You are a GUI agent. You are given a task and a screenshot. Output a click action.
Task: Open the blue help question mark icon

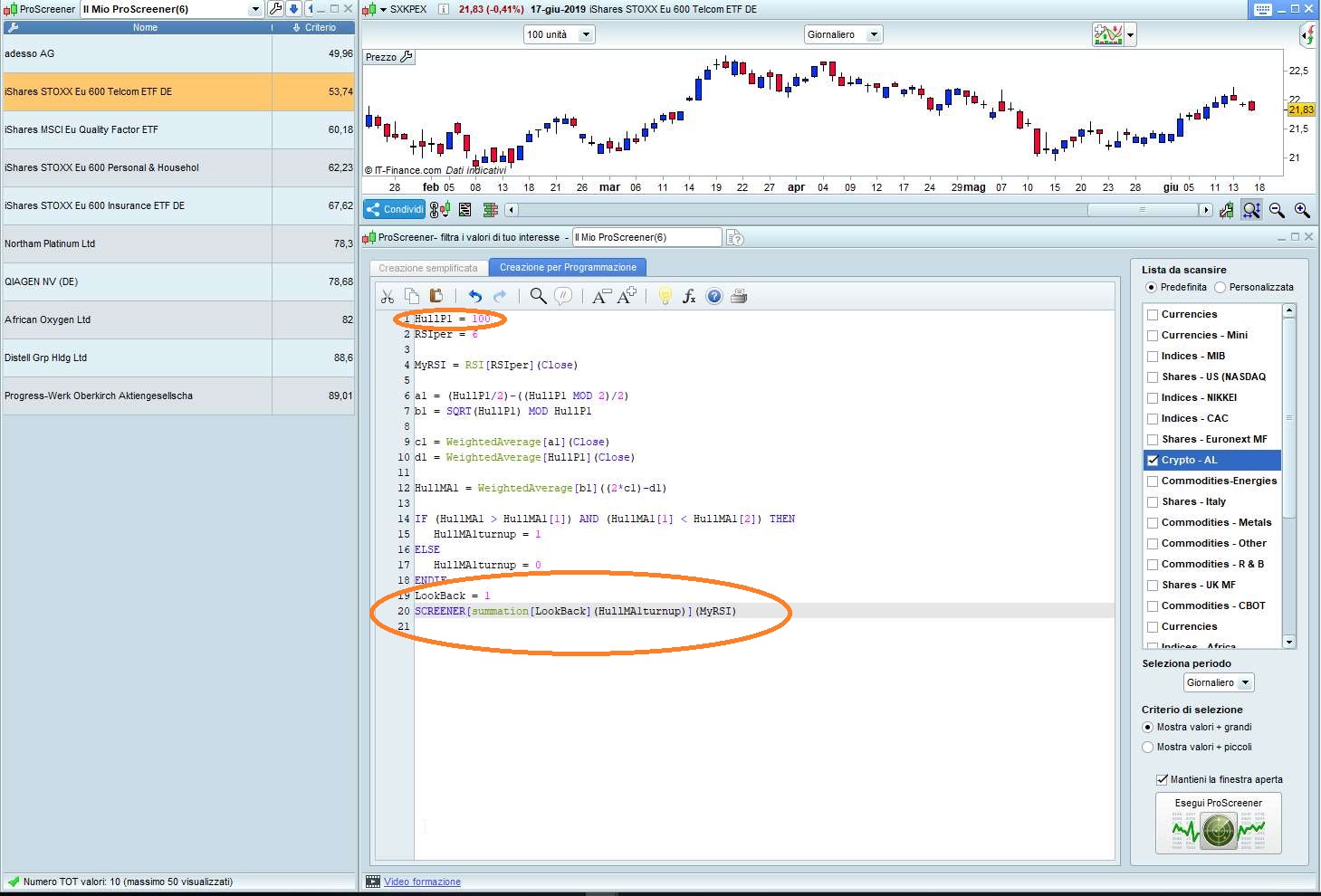coord(714,296)
